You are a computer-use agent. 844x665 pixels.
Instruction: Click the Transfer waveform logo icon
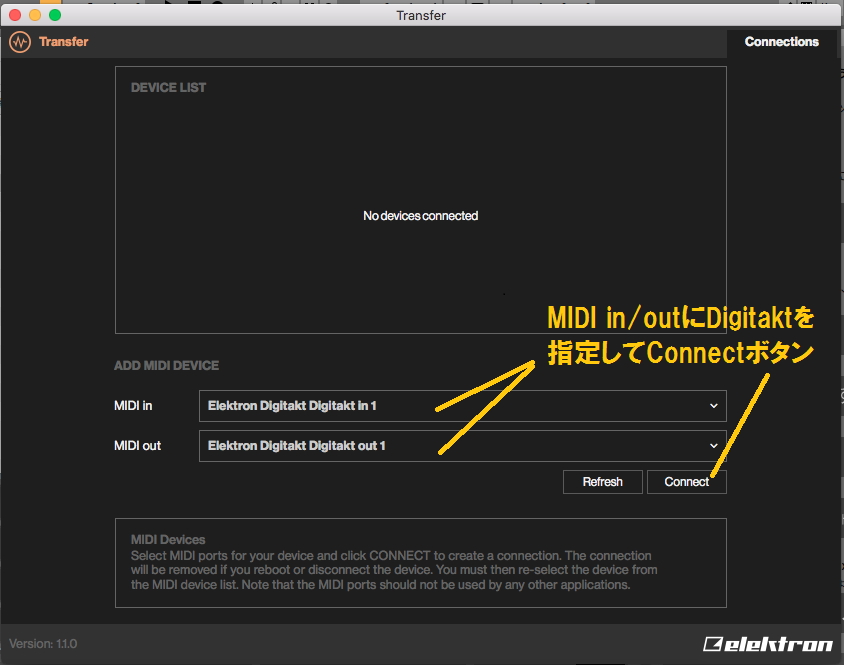point(20,42)
